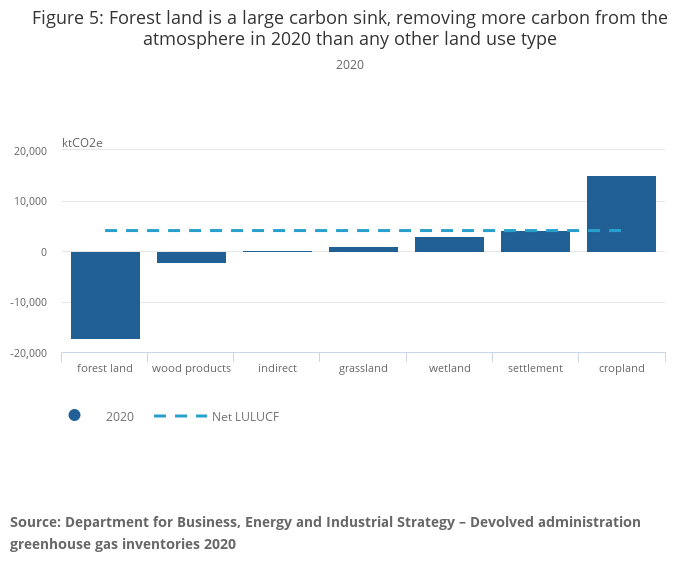Click the -20,000 y-axis label
700x574 pixels.
(x=30, y=353)
